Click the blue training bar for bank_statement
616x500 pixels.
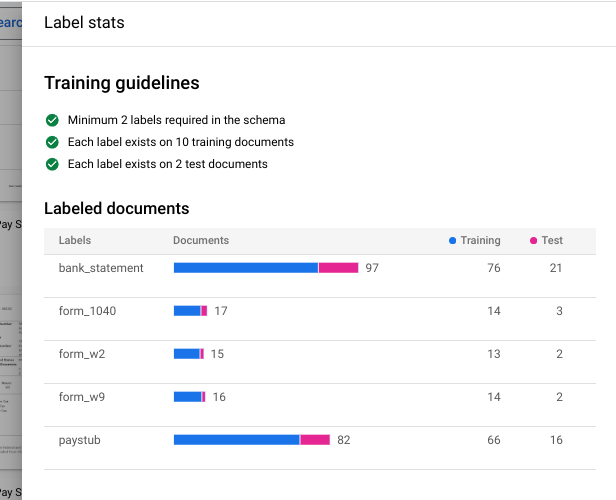245,268
